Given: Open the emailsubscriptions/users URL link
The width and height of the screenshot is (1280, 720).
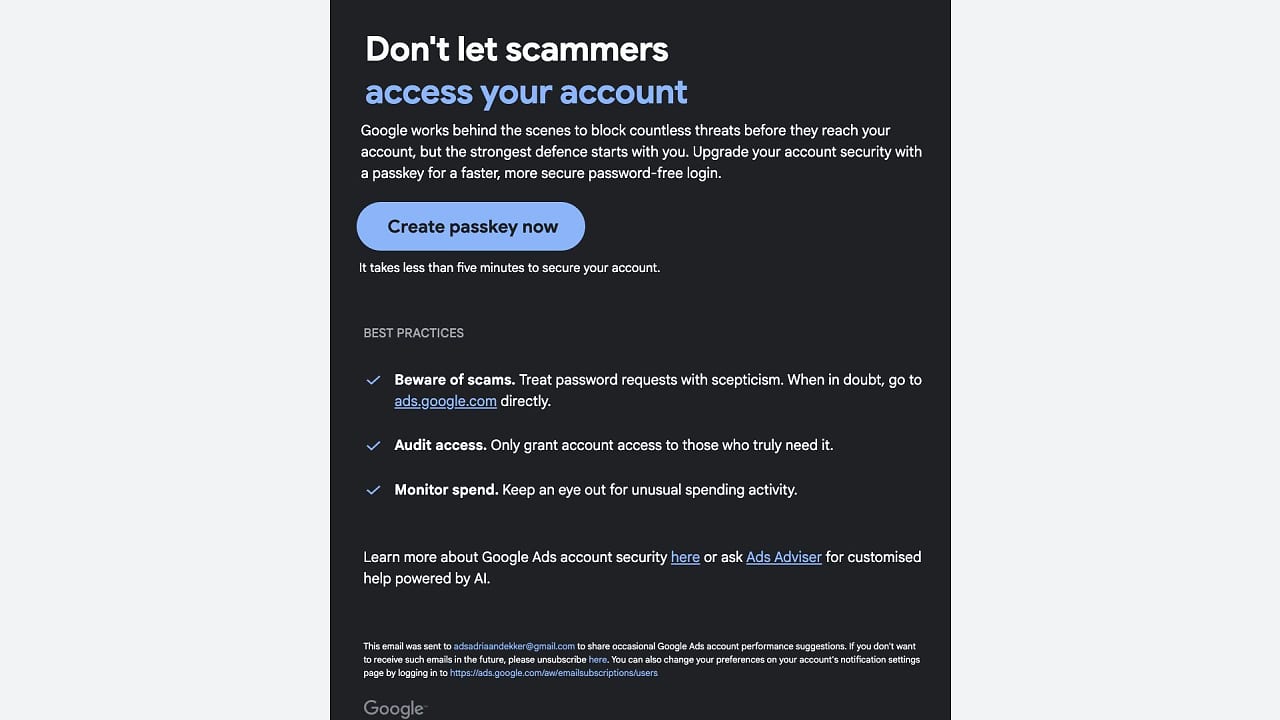Looking at the screenshot, I should pyautogui.click(x=553, y=673).
